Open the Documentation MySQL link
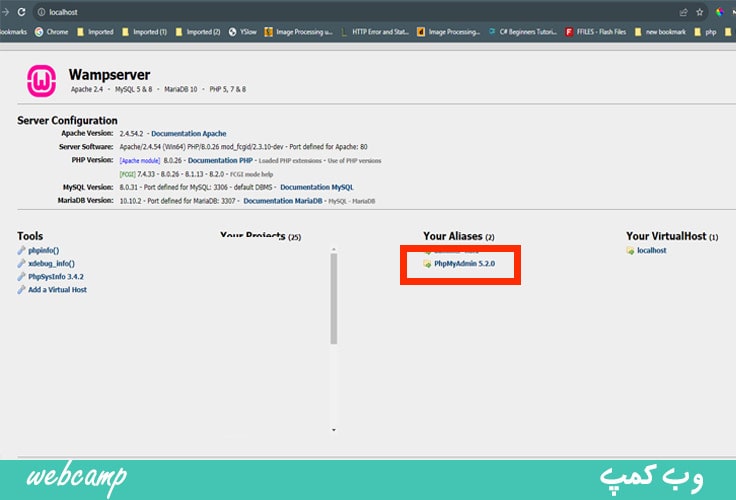 click(x=317, y=187)
